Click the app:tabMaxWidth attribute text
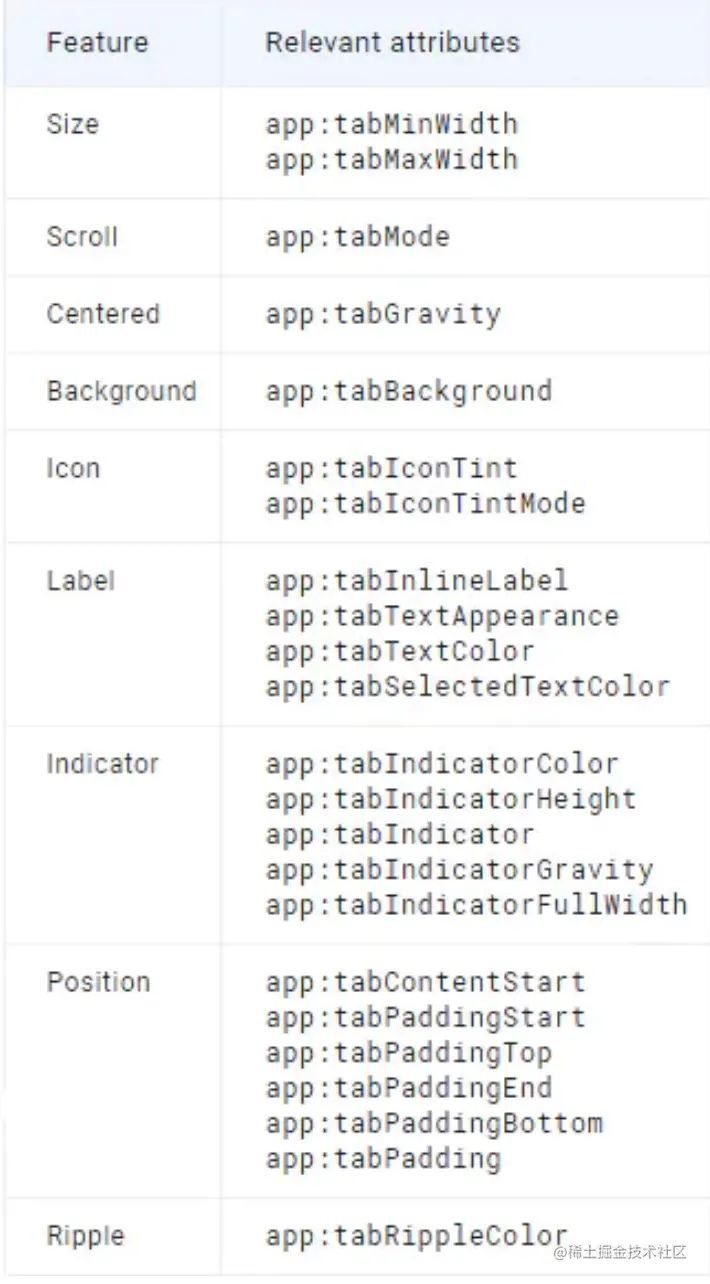The image size is (710, 1284). (392, 160)
